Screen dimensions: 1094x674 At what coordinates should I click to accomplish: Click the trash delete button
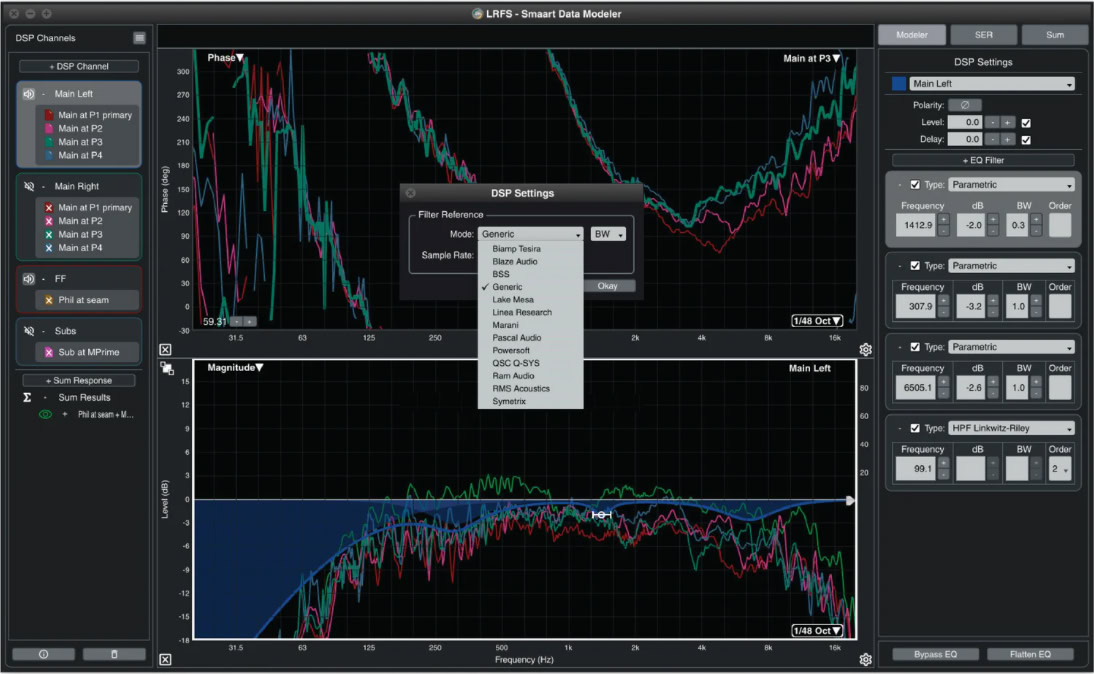pyautogui.click(x=114, y=654)
